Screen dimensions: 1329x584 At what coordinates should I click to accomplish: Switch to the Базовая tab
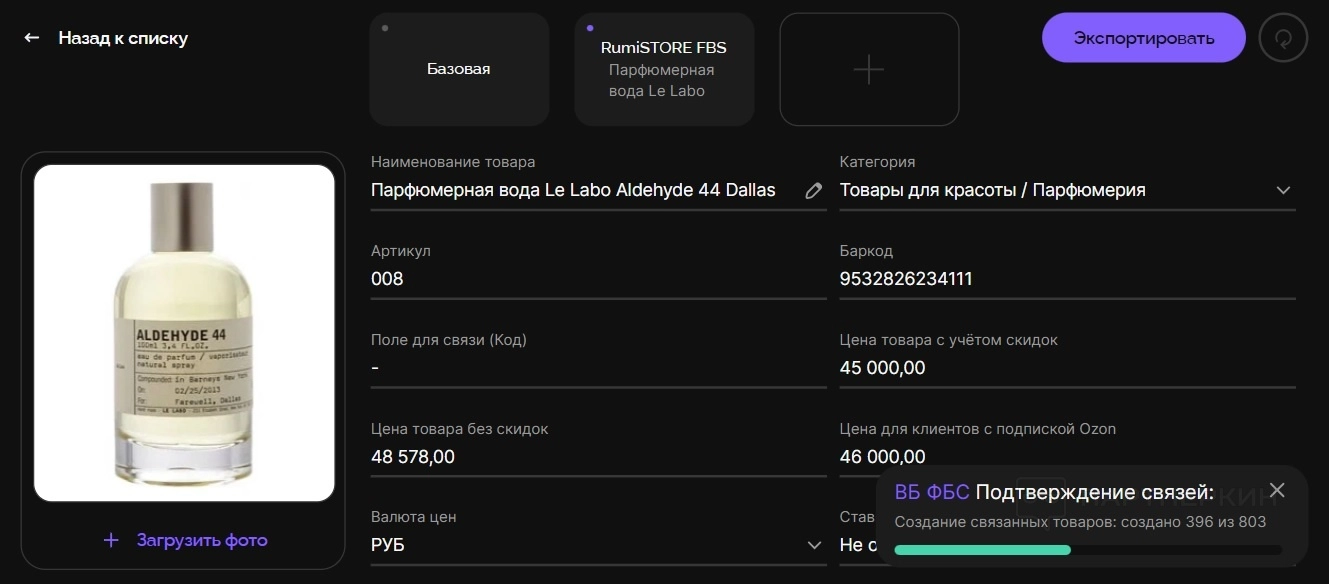459,69
